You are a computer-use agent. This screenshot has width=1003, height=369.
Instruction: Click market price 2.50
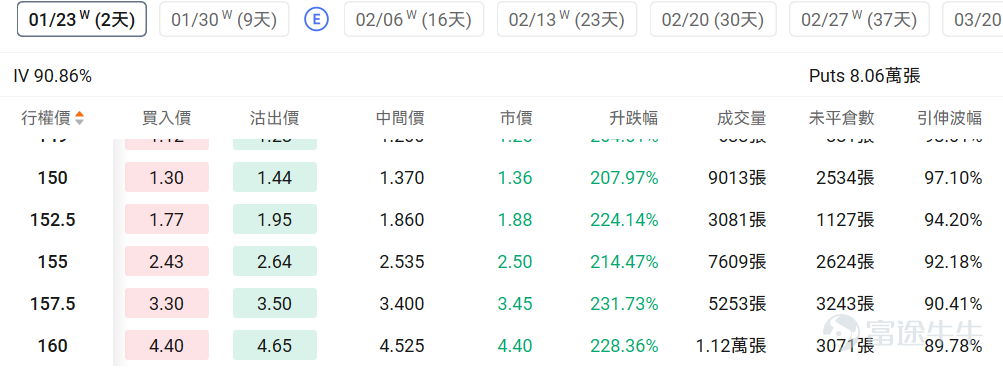pos(515,262)
